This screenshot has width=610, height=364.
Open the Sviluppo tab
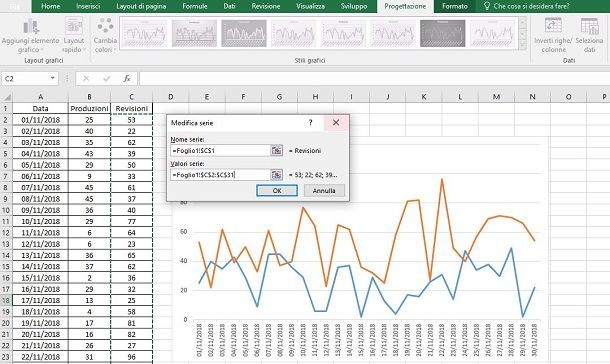click(354, 6)
